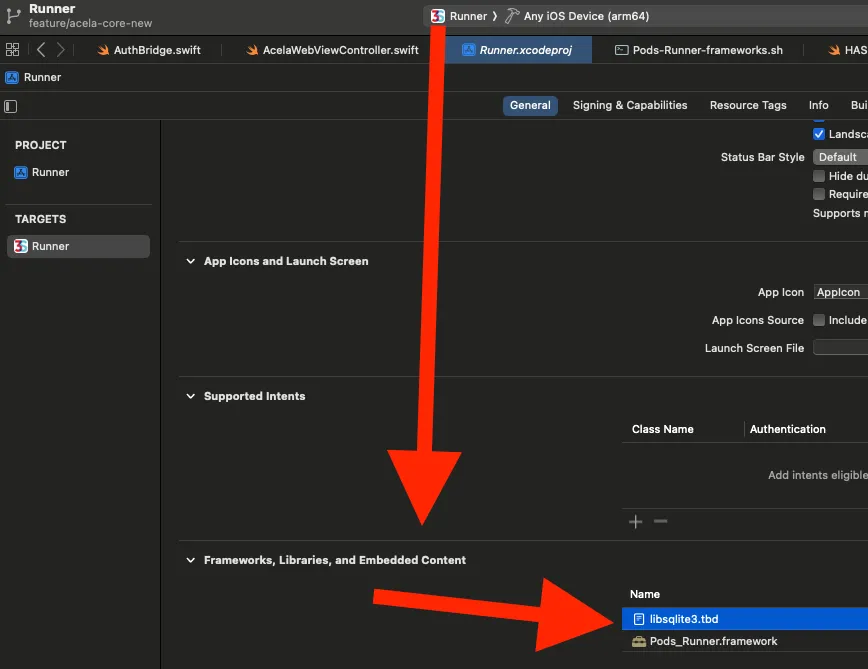The image size is (868, 669).
Task: Open the source control branch icon
Action: 13,17
